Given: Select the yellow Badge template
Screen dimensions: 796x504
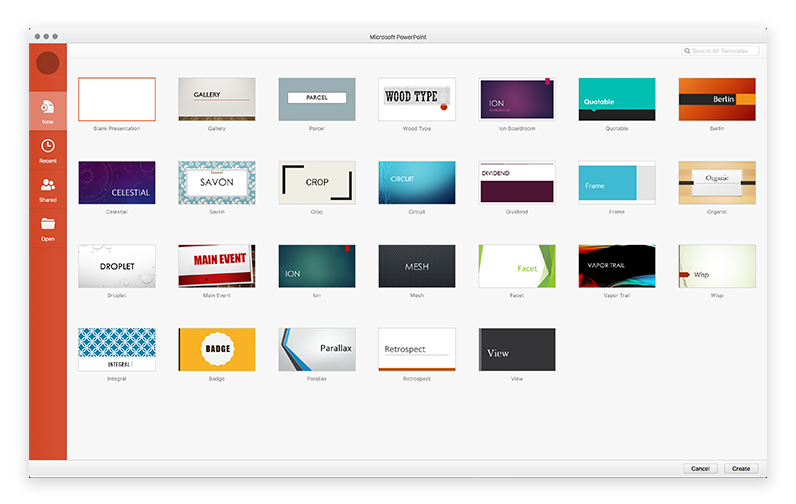Looking at the screenshot, I should [x=216, y=349].
